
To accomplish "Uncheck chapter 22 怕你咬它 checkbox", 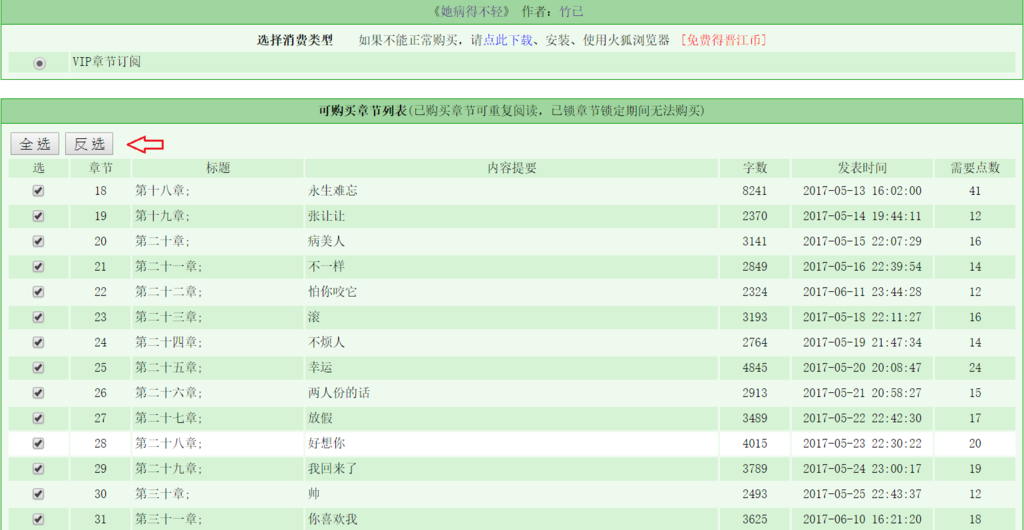I will tap(39, 292).
